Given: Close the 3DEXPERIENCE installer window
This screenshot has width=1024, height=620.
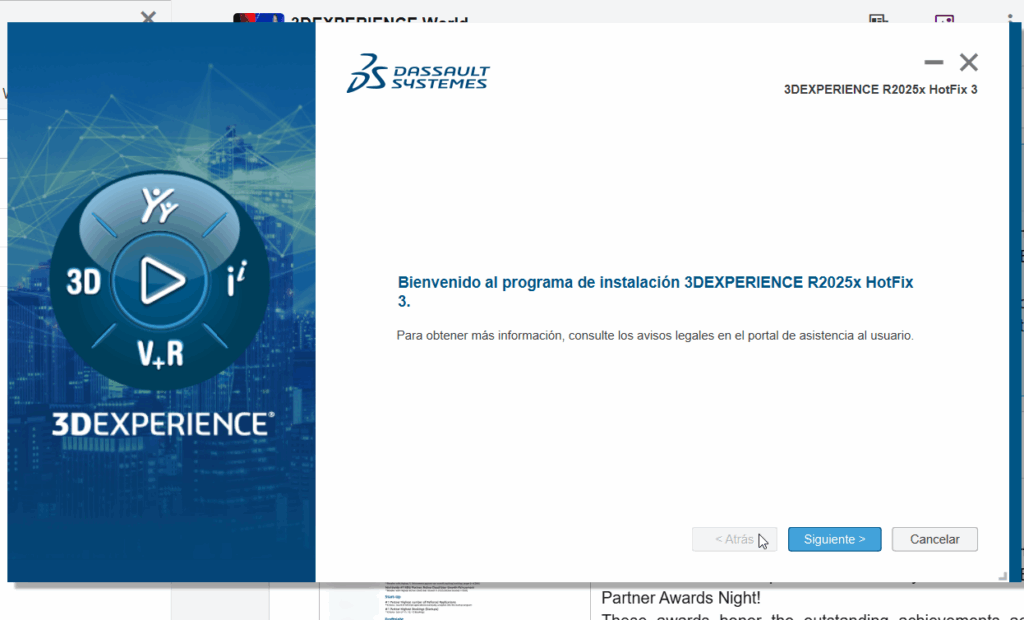Looking at the screenshot, I should (968, 62).
